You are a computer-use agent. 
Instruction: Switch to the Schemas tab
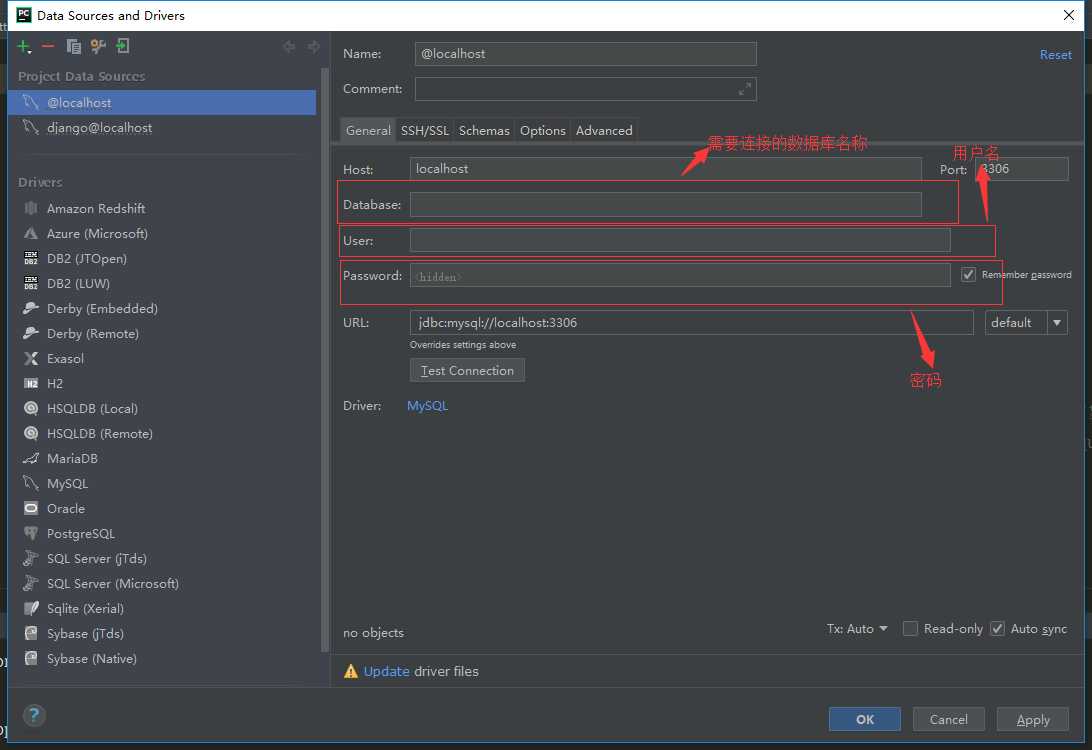(x=484, y=130)
